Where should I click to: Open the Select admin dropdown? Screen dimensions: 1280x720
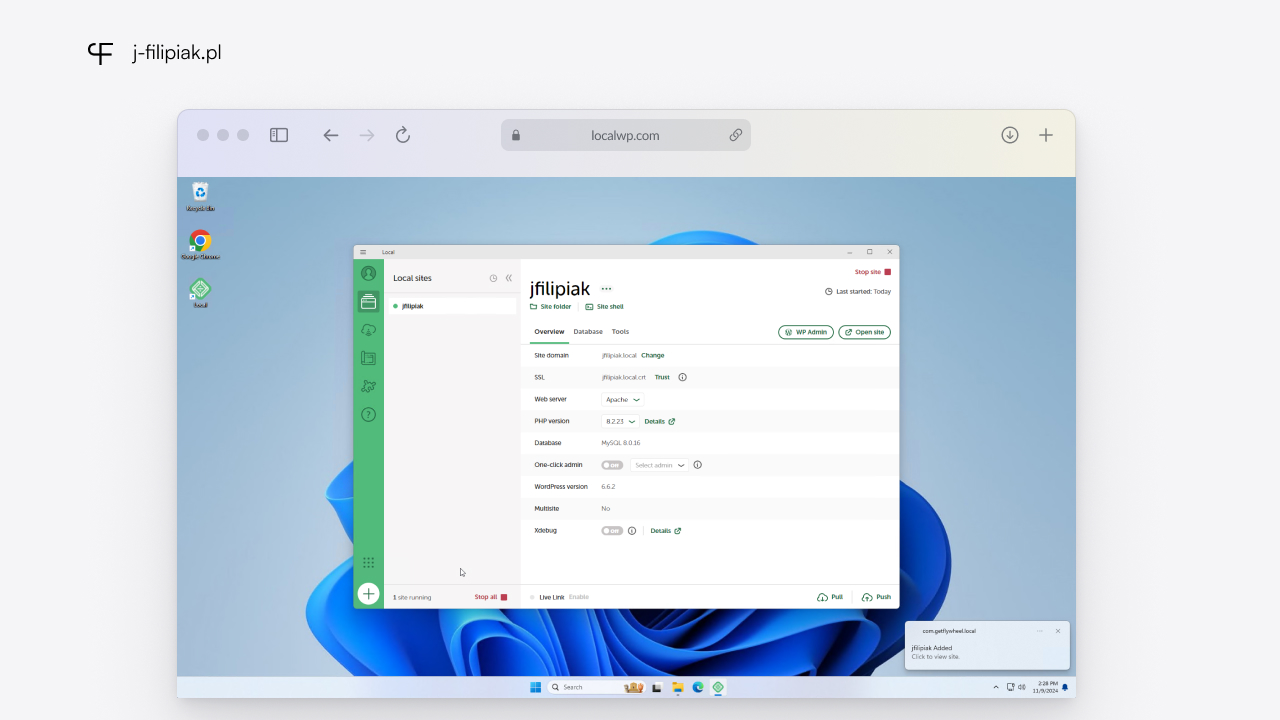coord(659,465)
